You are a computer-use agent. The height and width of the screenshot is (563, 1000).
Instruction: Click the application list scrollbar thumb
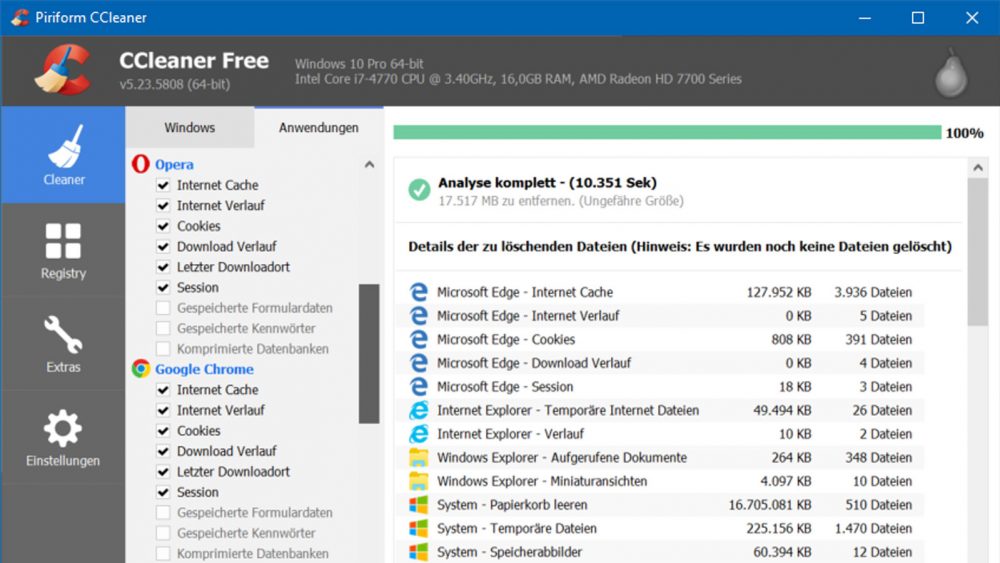click(369, 352)
